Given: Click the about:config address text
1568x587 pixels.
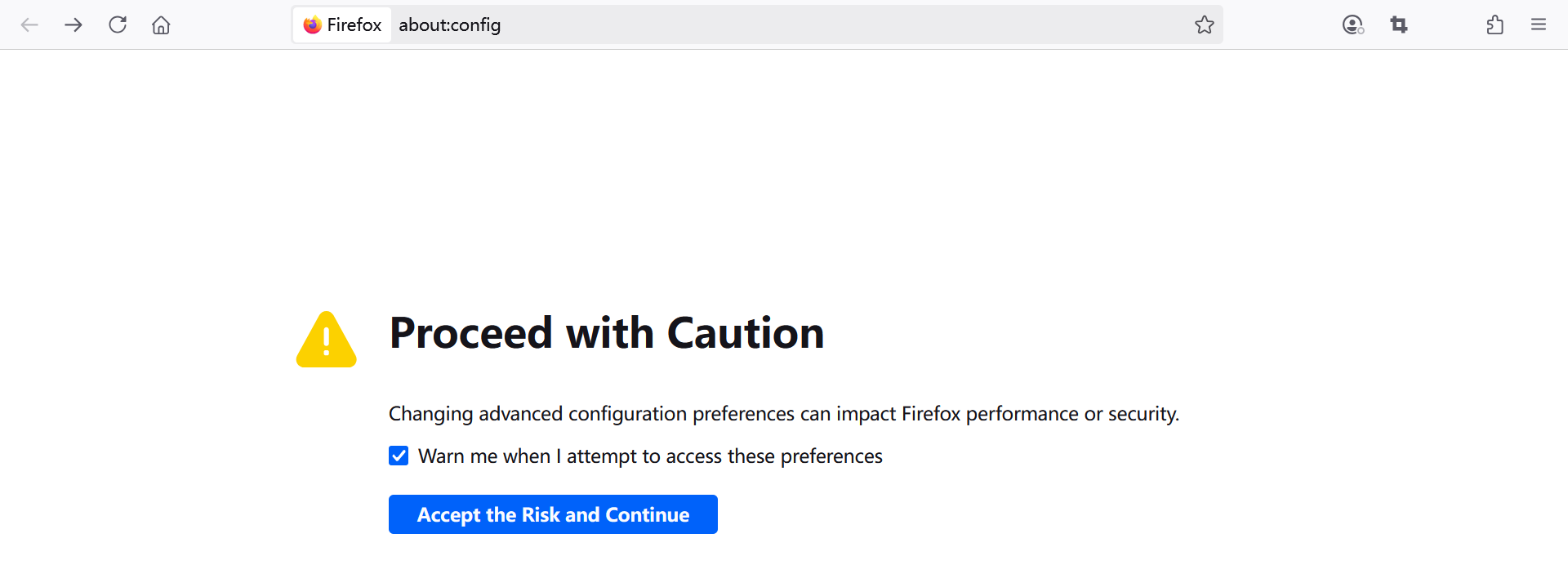Looking at the screenshot, I should click(x=449, y=24).
